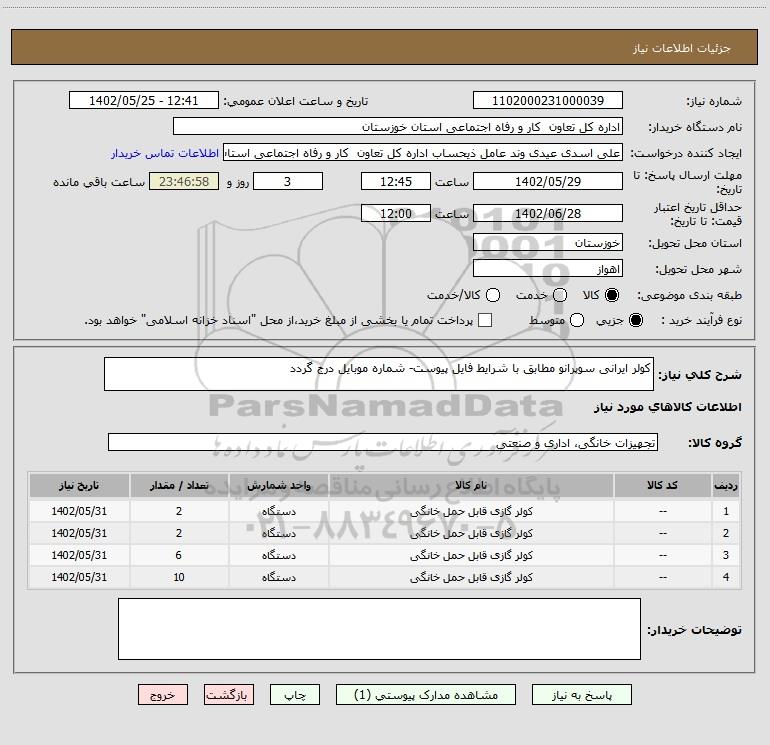Click the اطلاعات کالاهای مورد نیاز heading
Screen dimensions: 770x745
pos(667,407)
